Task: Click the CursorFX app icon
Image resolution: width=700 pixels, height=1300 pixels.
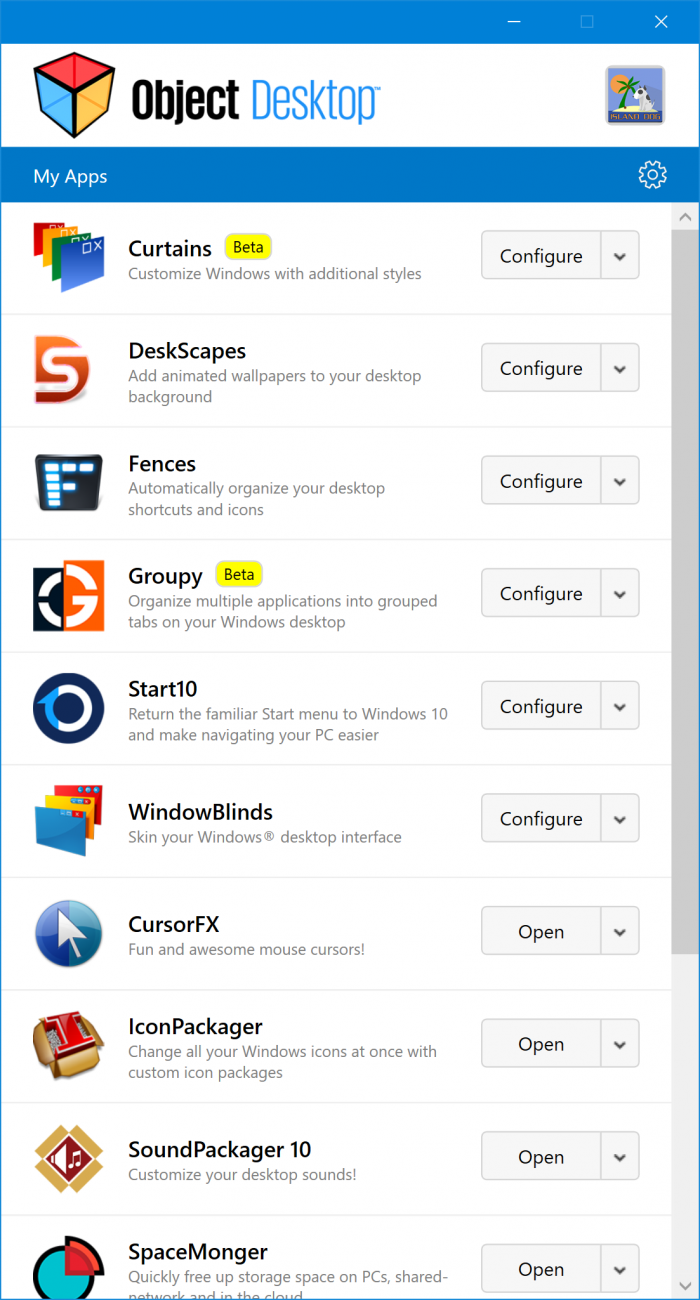Action: click(69, 933)
